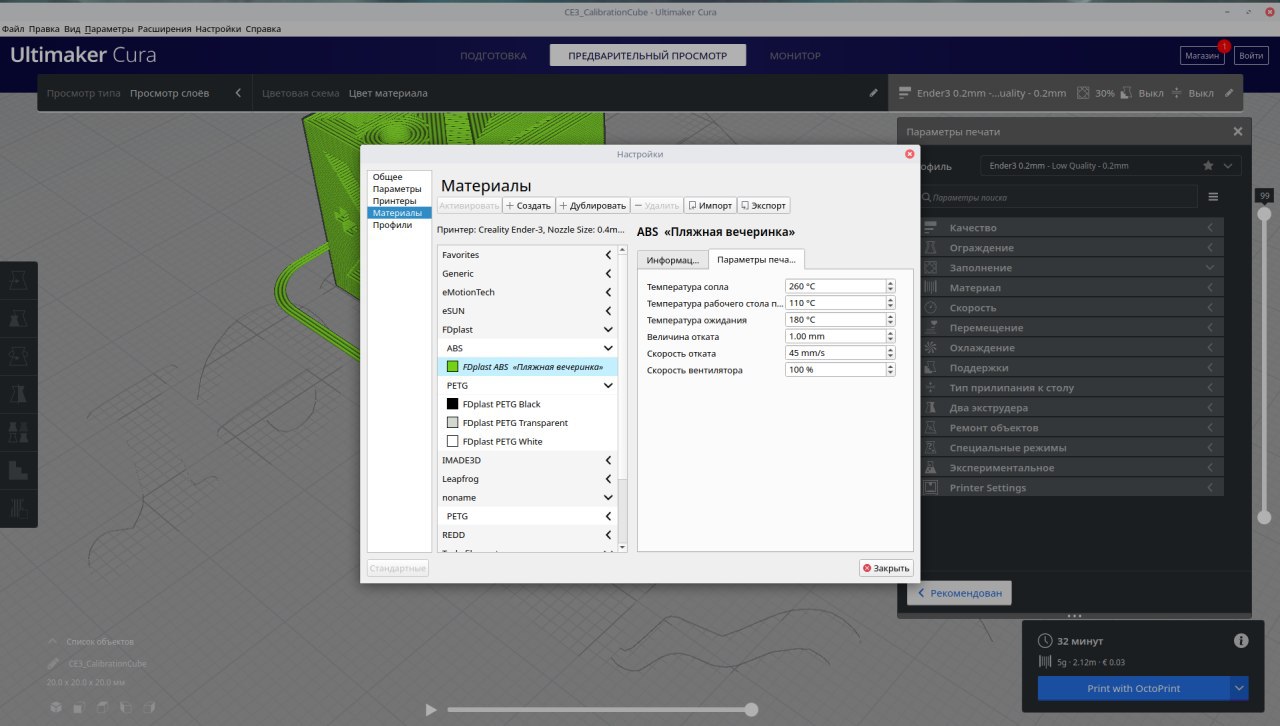This screenshot has height=726, width=1280.
Task: Select the Rotate tool in left toolbar
Action: [x=19, y=355]
